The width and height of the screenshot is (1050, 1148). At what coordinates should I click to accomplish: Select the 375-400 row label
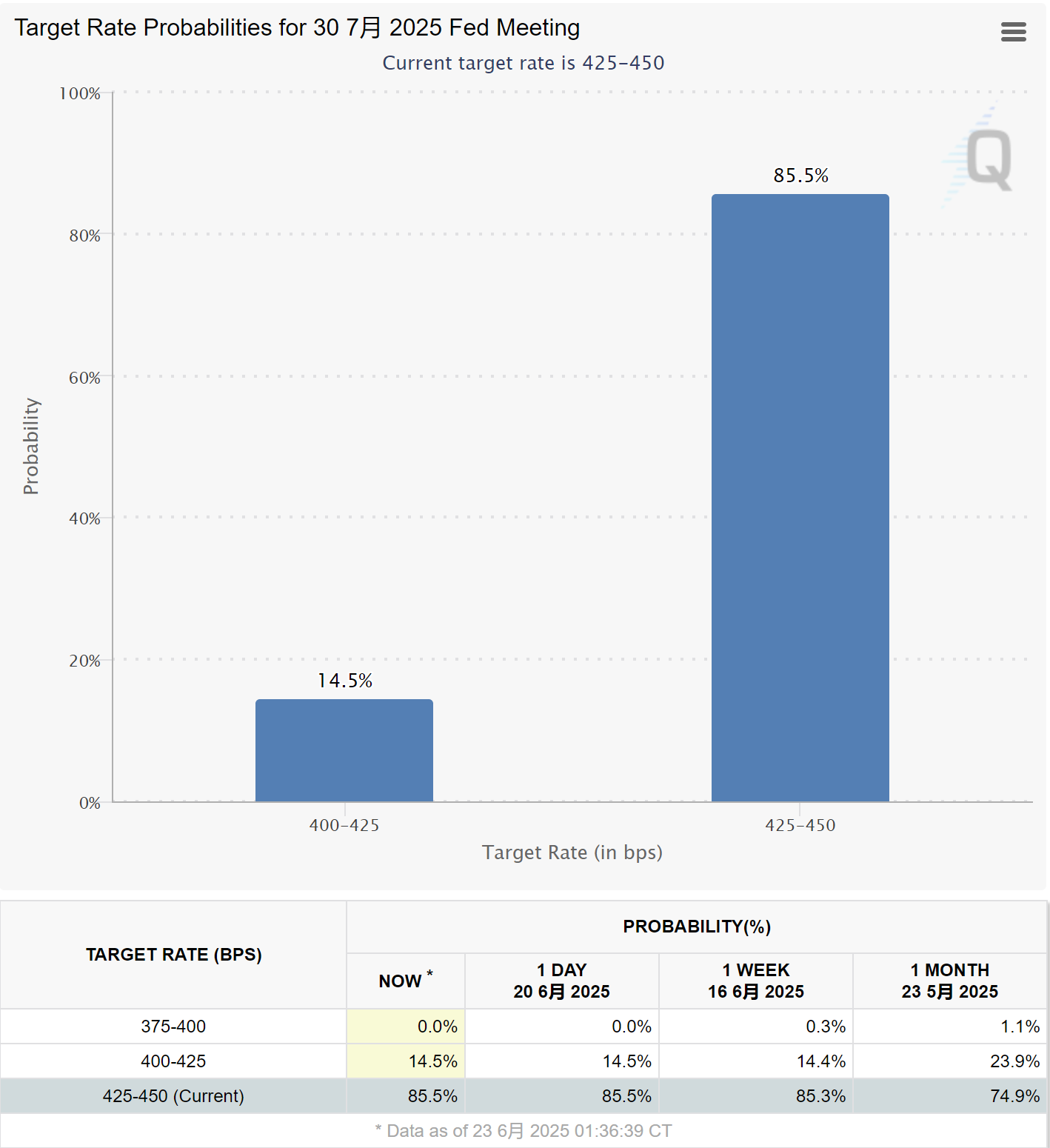[x=173, y=1027]
